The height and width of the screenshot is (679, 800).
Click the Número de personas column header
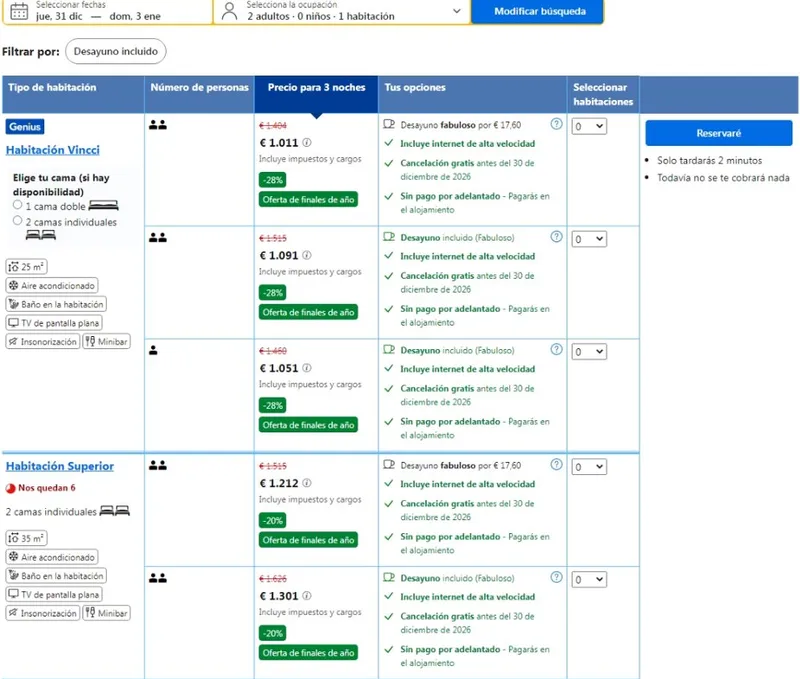199,94
